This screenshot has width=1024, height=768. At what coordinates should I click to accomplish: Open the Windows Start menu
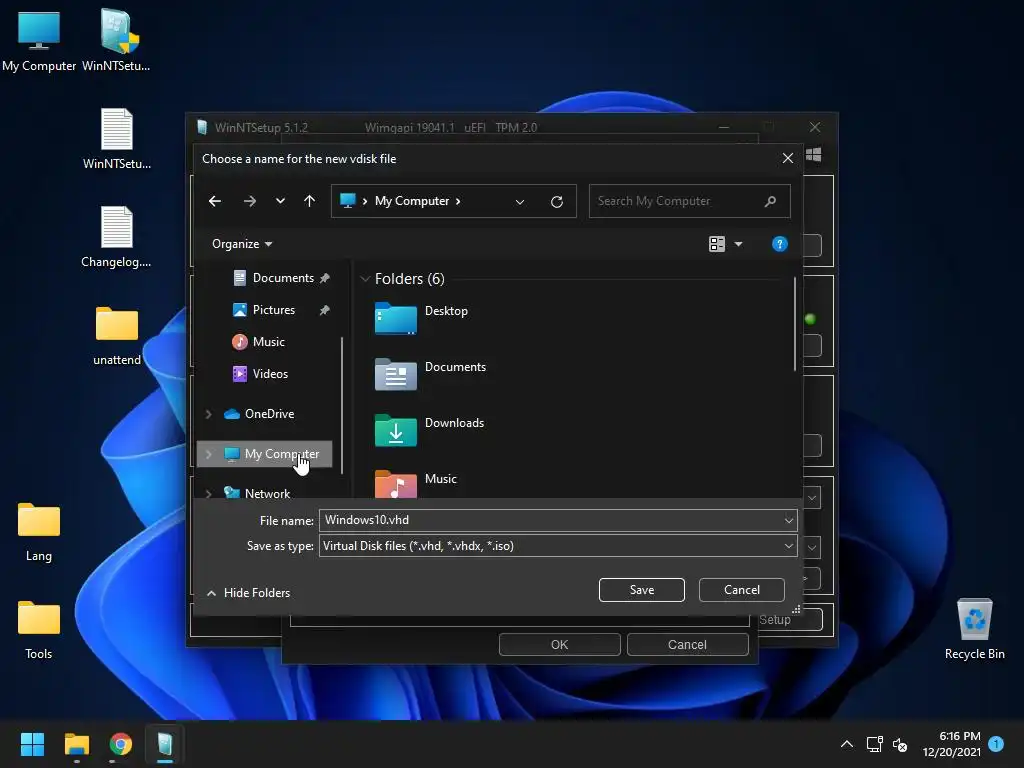pos(32,744)
